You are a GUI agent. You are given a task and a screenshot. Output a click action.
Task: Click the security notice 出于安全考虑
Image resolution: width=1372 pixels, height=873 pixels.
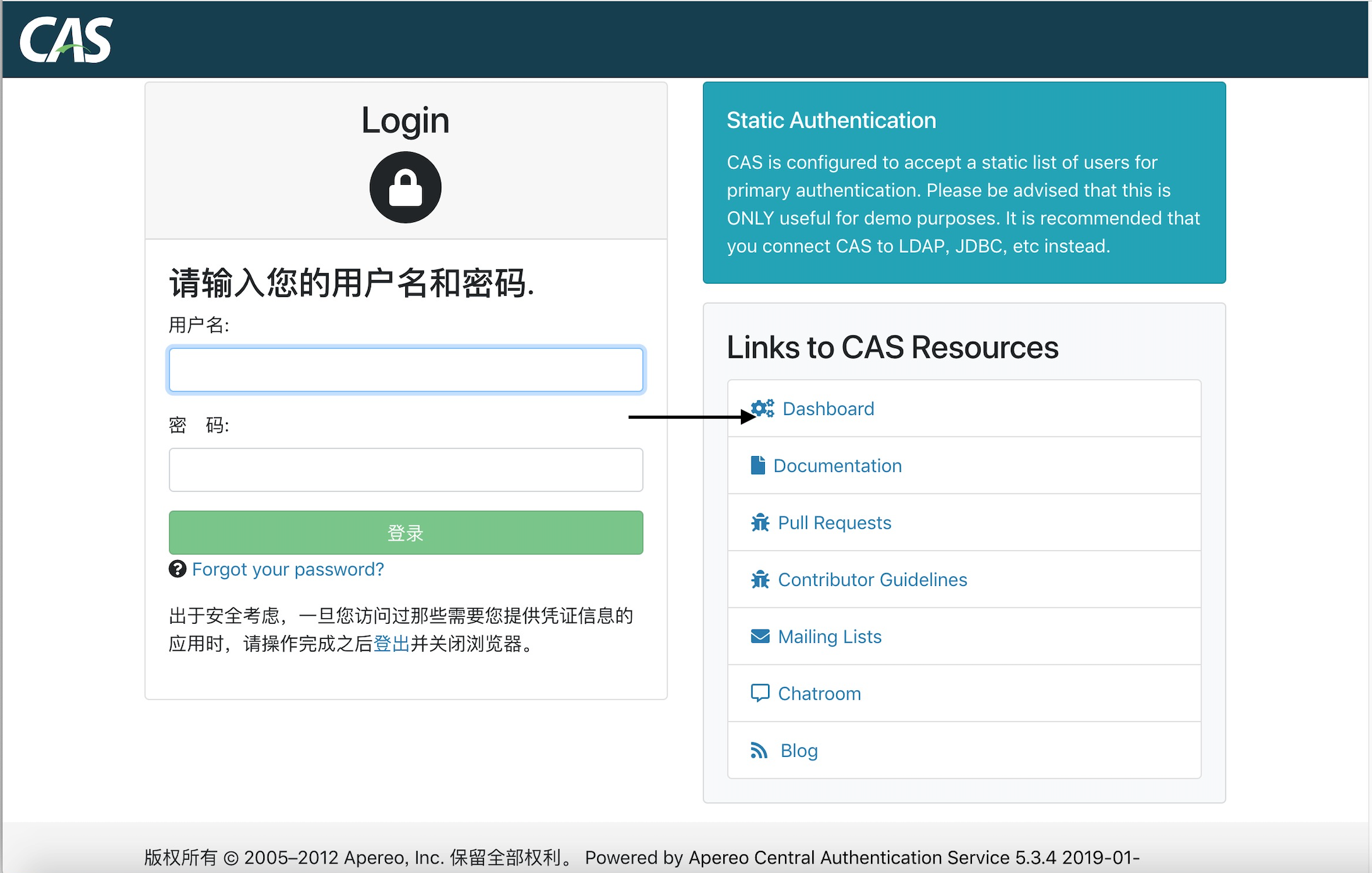(x=401, y=630)
